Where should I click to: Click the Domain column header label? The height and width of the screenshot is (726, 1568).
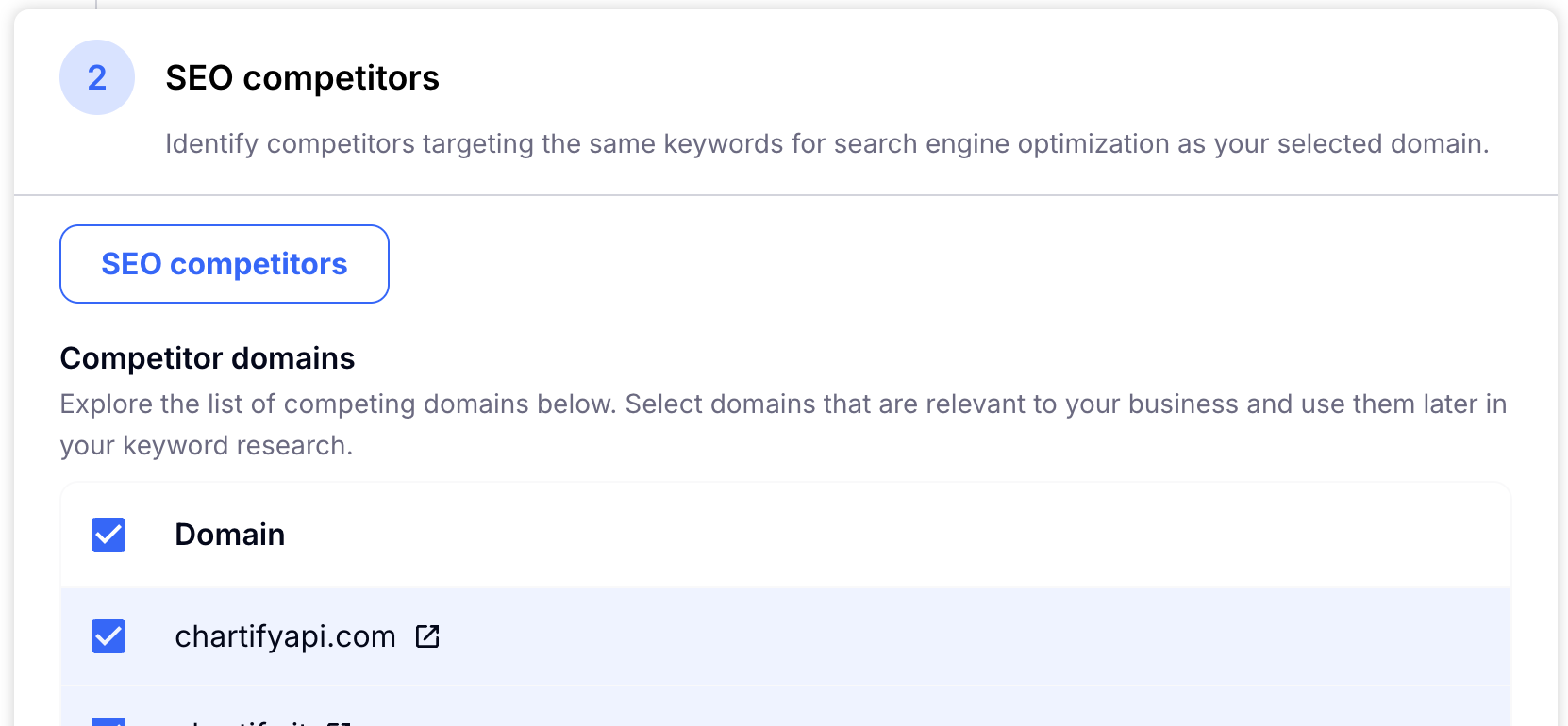coord(229,535)
